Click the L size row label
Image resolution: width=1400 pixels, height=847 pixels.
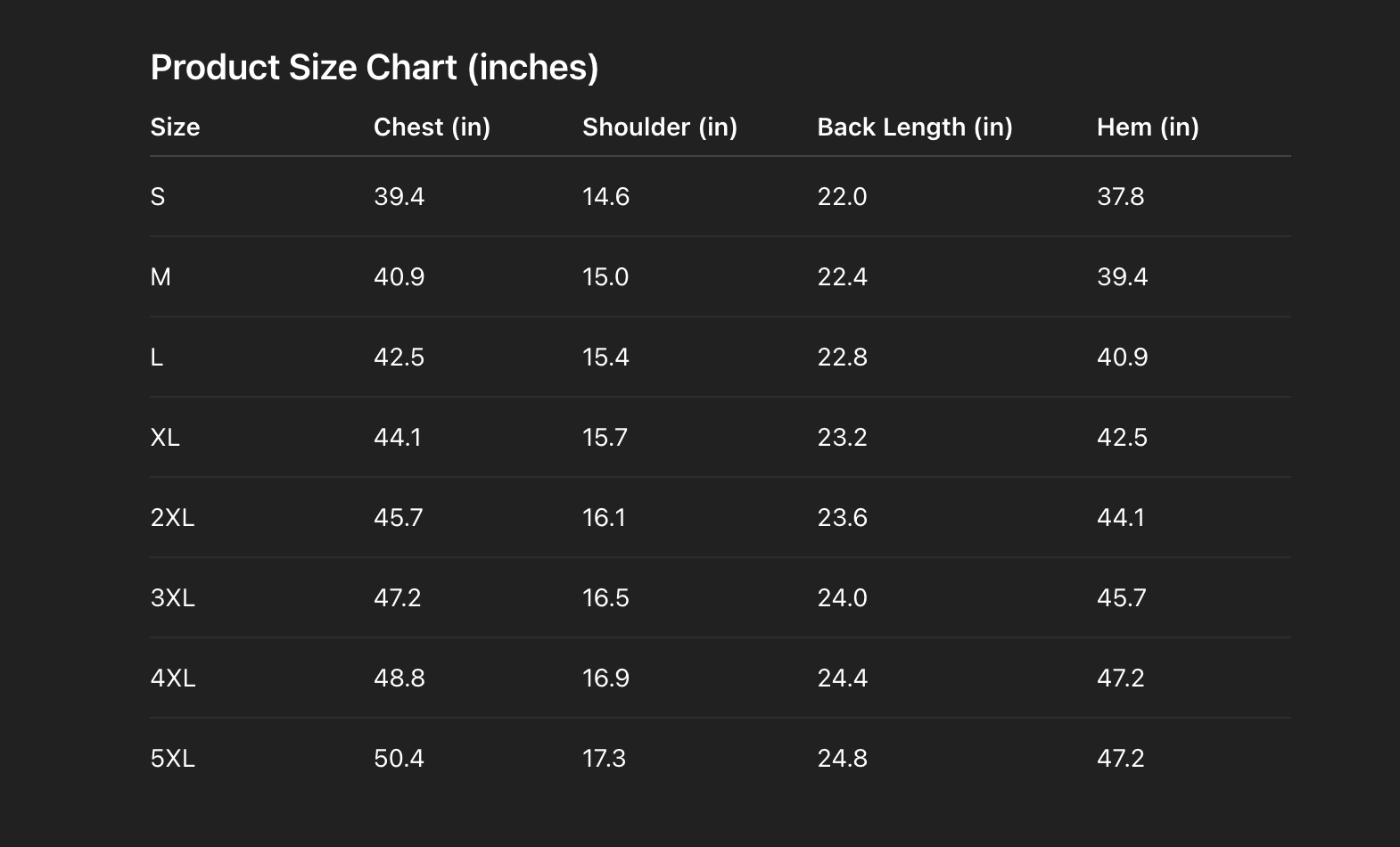point(157,358)
